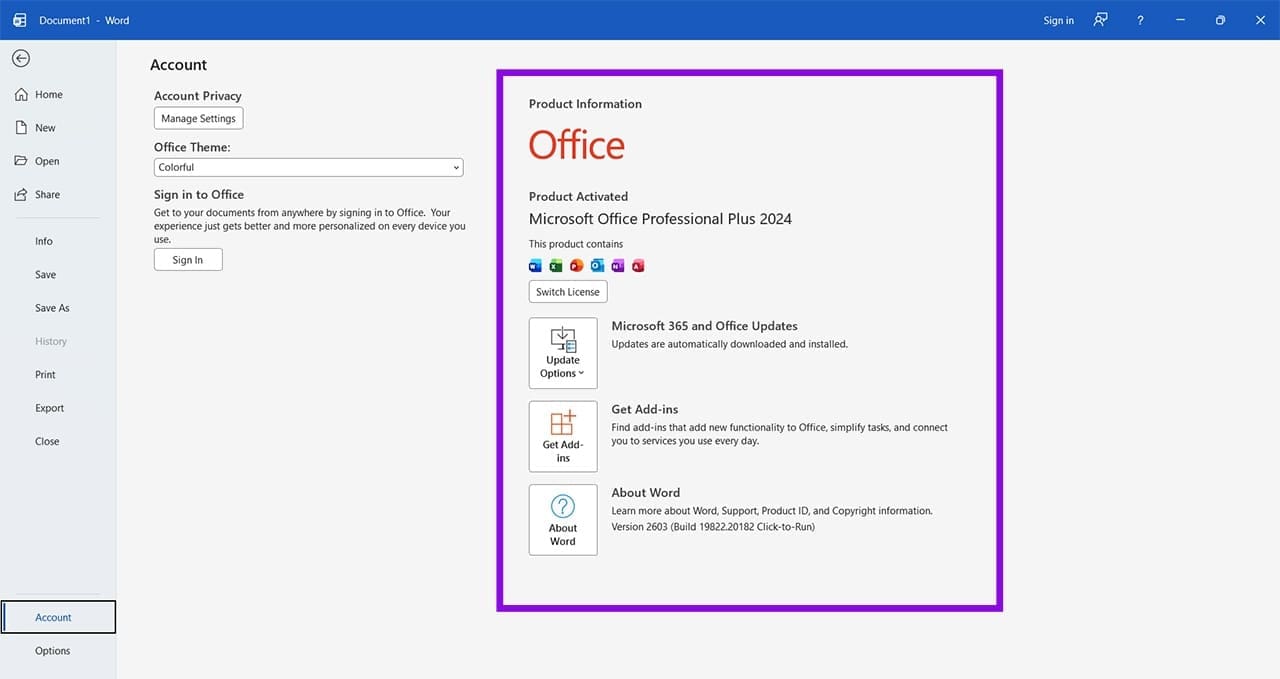The height and width of the screenshot is (679, 1280).
Task: Click the Manage Settings button
Action: pyautogui.click(x=199, y=119)
